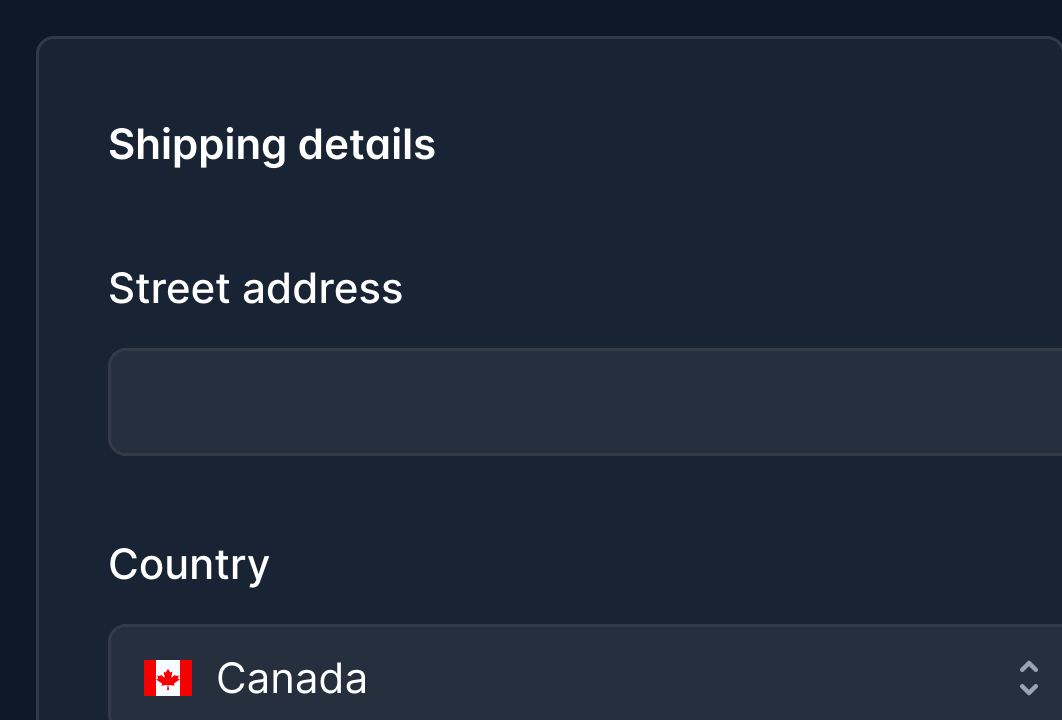Click the downward arrow of Country chevron
The height and width of the screenshot is (720, 1062).
(x=1028, y=689)
